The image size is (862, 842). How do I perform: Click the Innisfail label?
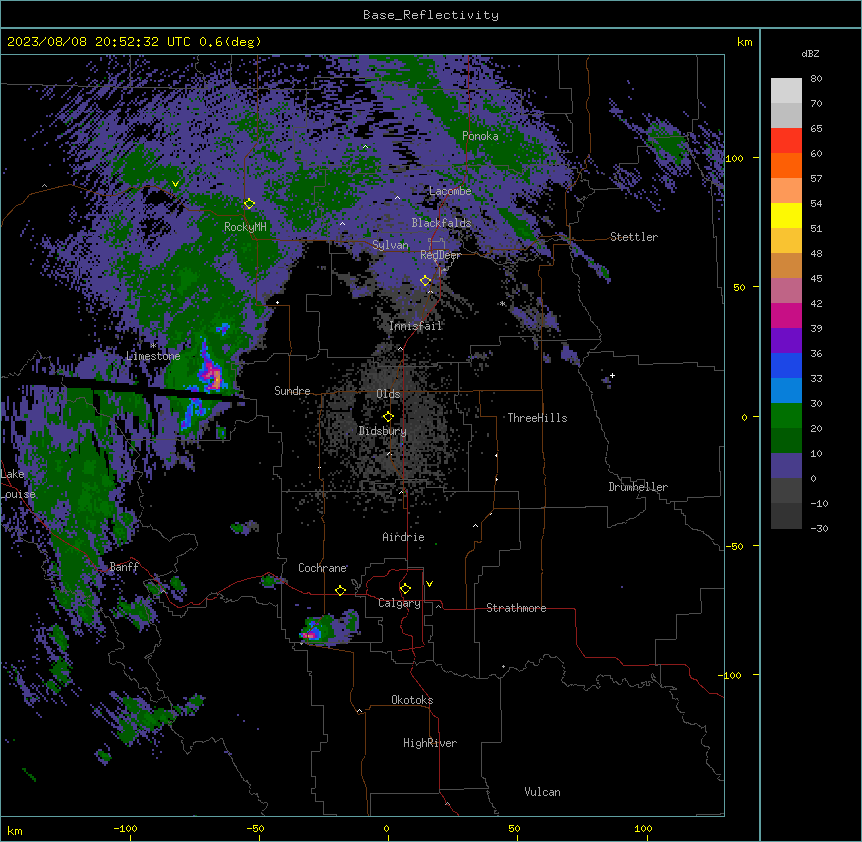coord(415,326)
